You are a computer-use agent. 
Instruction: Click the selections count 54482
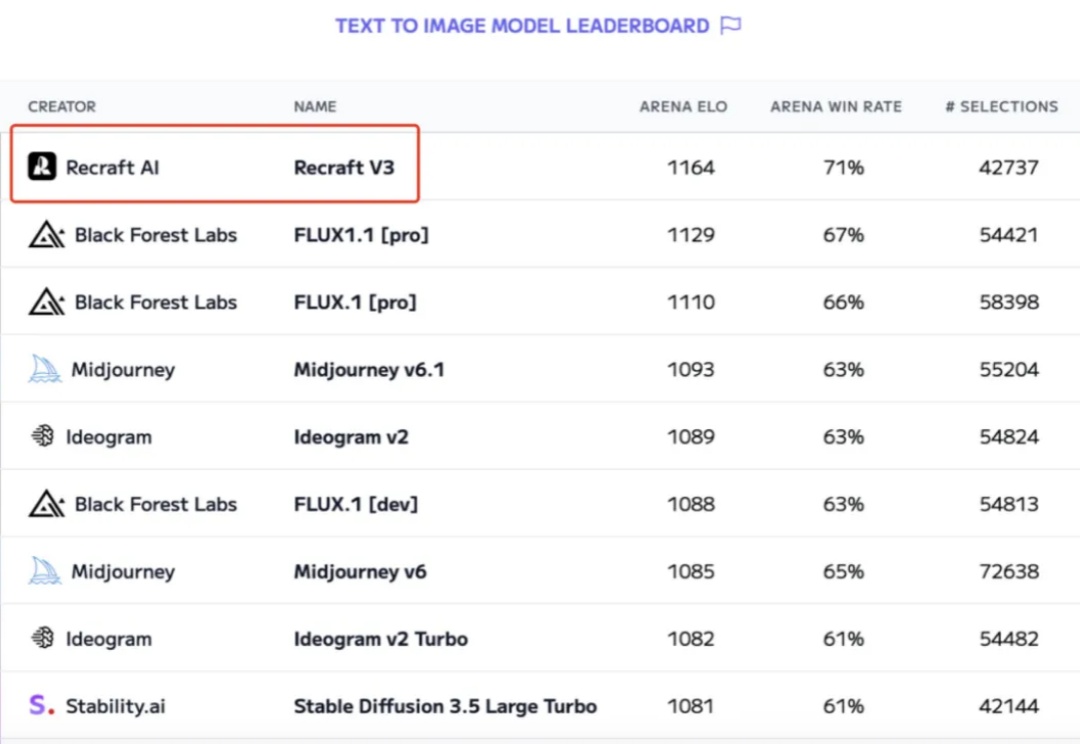tap(1008, 639)
